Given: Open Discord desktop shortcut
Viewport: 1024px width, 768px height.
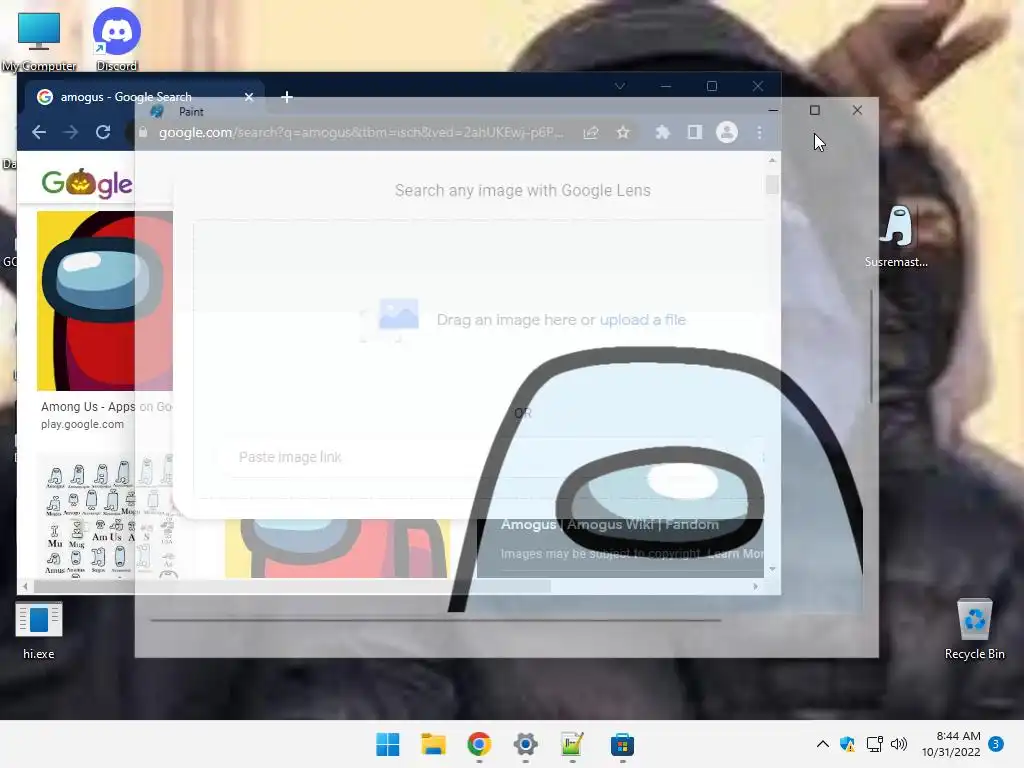Looking at the screenshot, I should 116,40.
